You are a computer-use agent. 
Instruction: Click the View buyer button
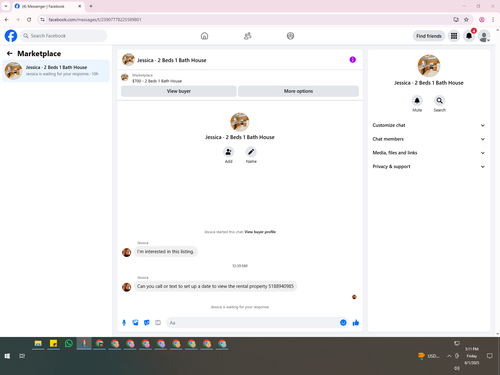pyautogui.click(x=179, y=91)
